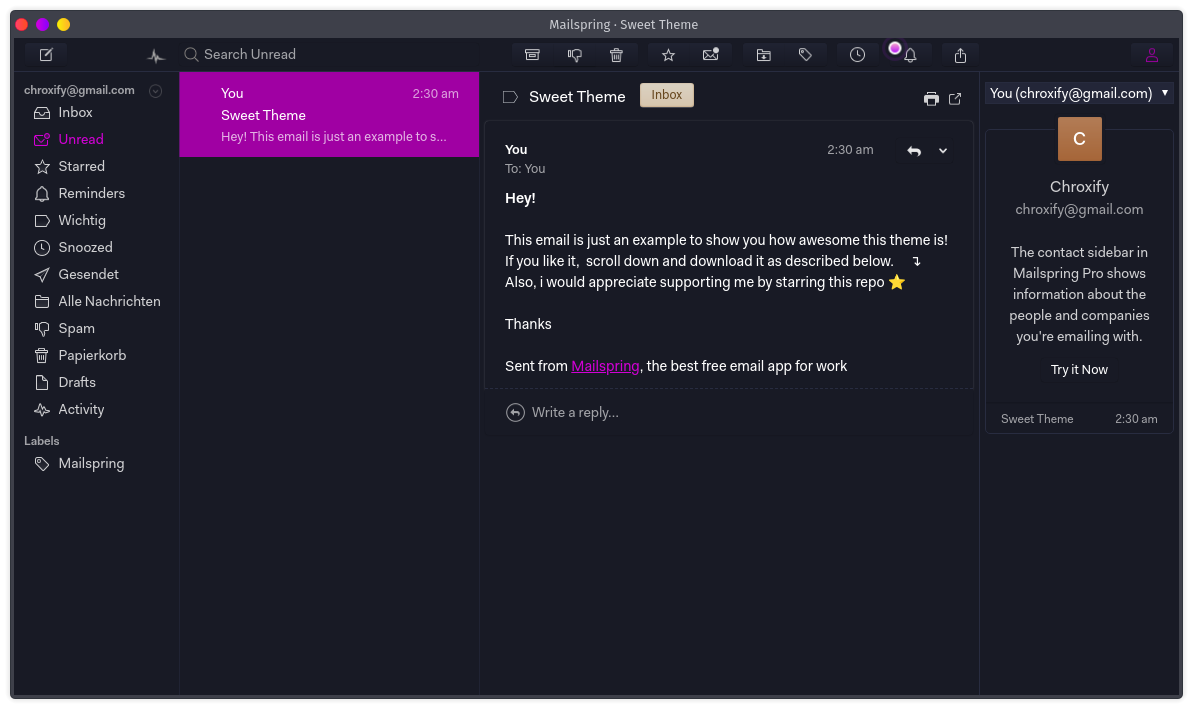Screen dimensions: 1193x709
Task: Move the email to trash via toolbar
Action: click(616, 55)
